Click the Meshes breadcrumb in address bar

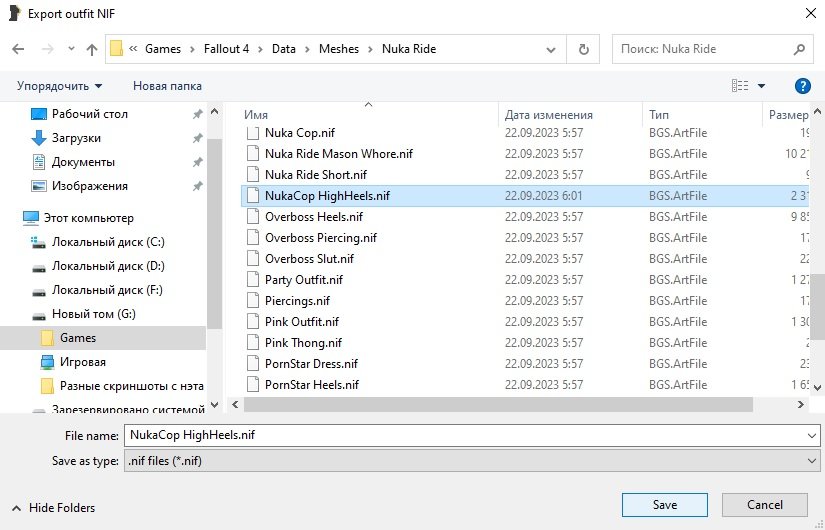click(x=338, y=49)
